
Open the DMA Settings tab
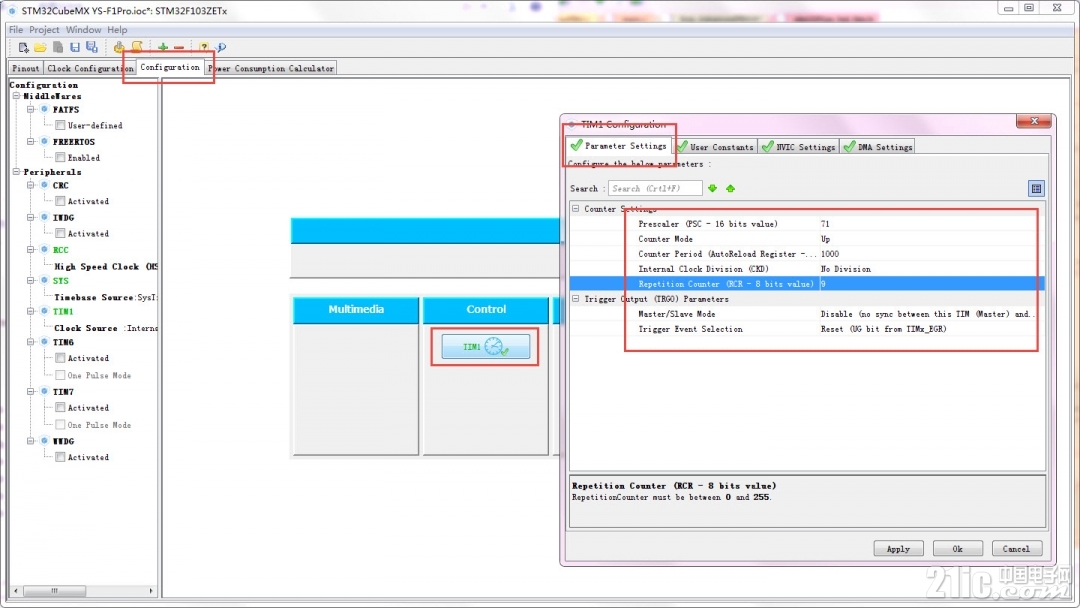click(878, 147)
